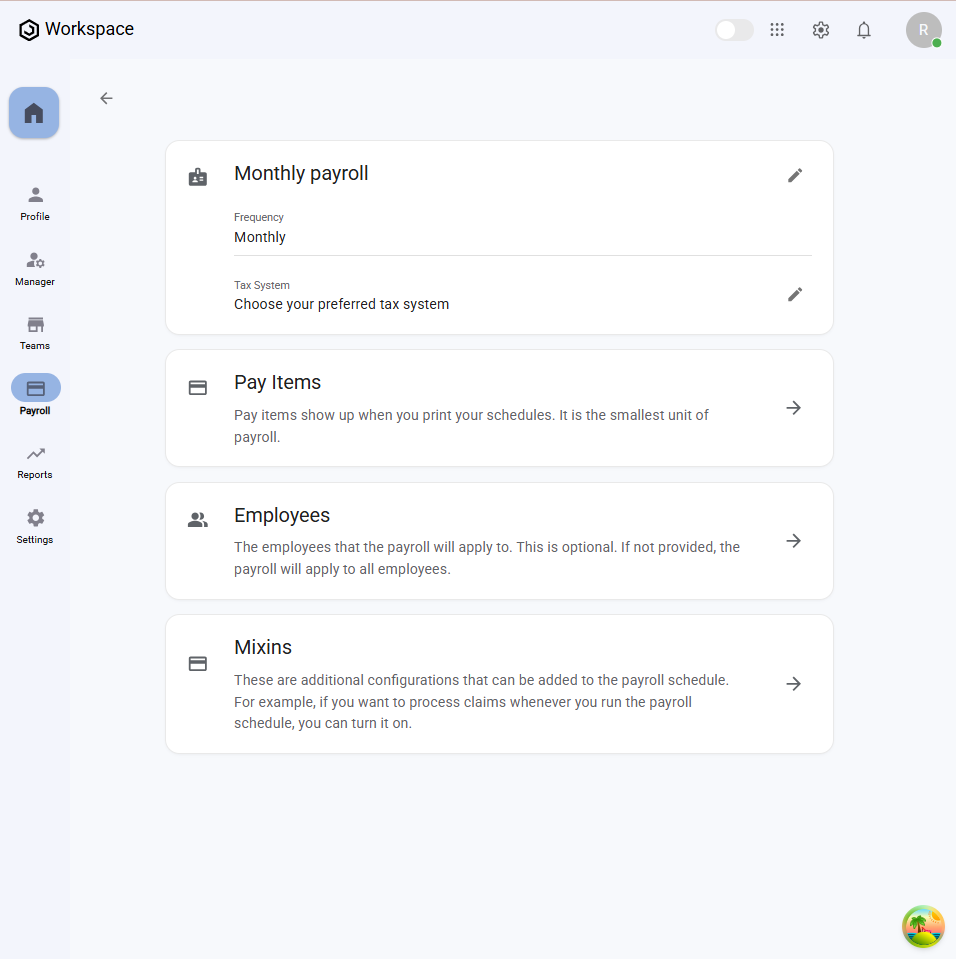Open notifications bell
Image resolution: width=956 pixels, height=959 pixels.
click(x=864, y=30)
